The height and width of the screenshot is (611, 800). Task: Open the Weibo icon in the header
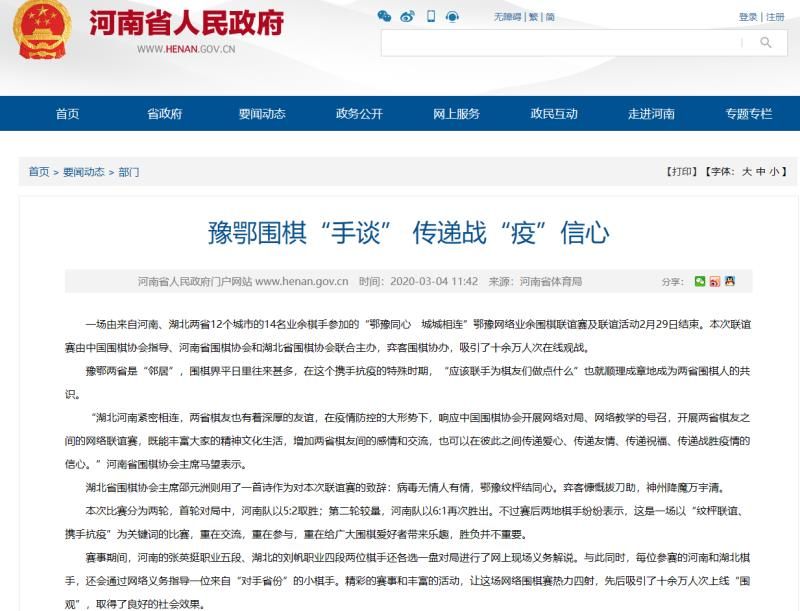(407, 16)
